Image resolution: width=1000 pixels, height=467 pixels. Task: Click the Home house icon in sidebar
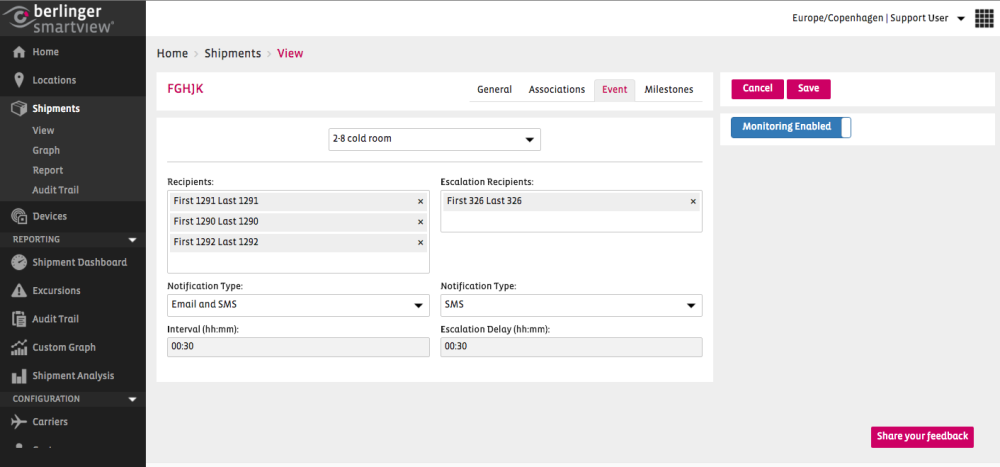coord(19,52)
